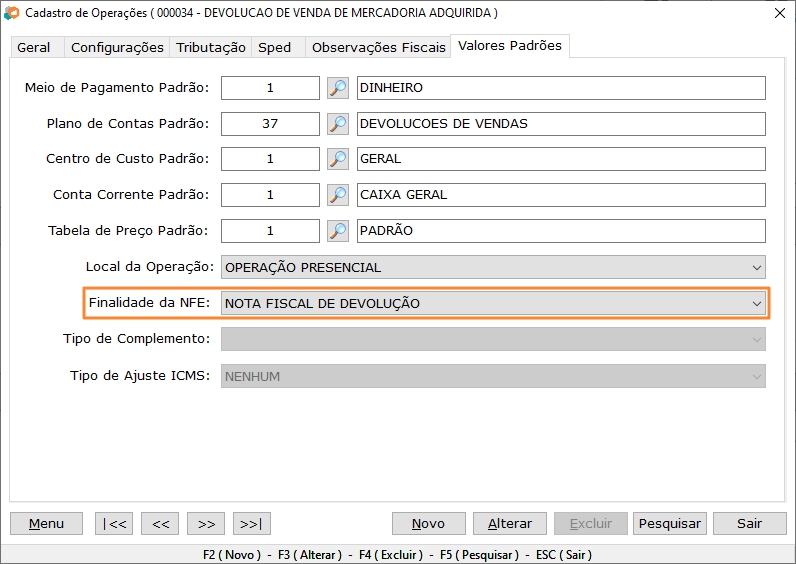This screenshot has width=796, height=564.
Task: Click the Conta Corrente code field
Action: [x=270, y=195]
